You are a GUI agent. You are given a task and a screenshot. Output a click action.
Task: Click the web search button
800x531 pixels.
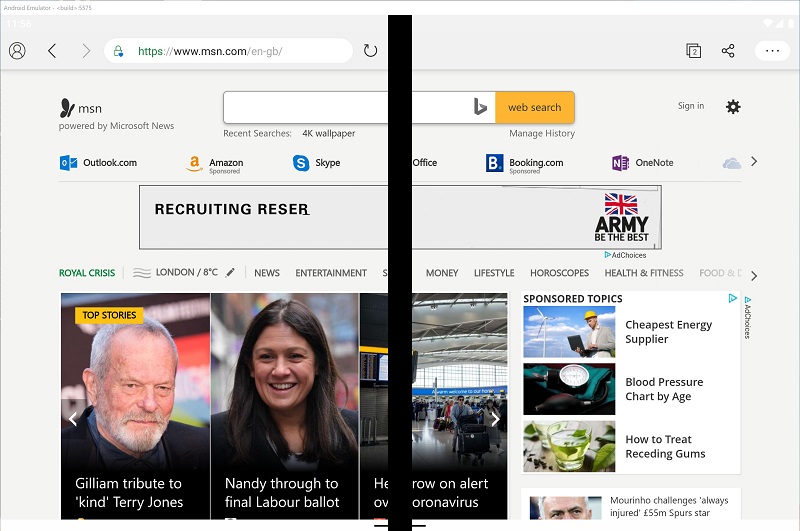[x=535, y=108]
